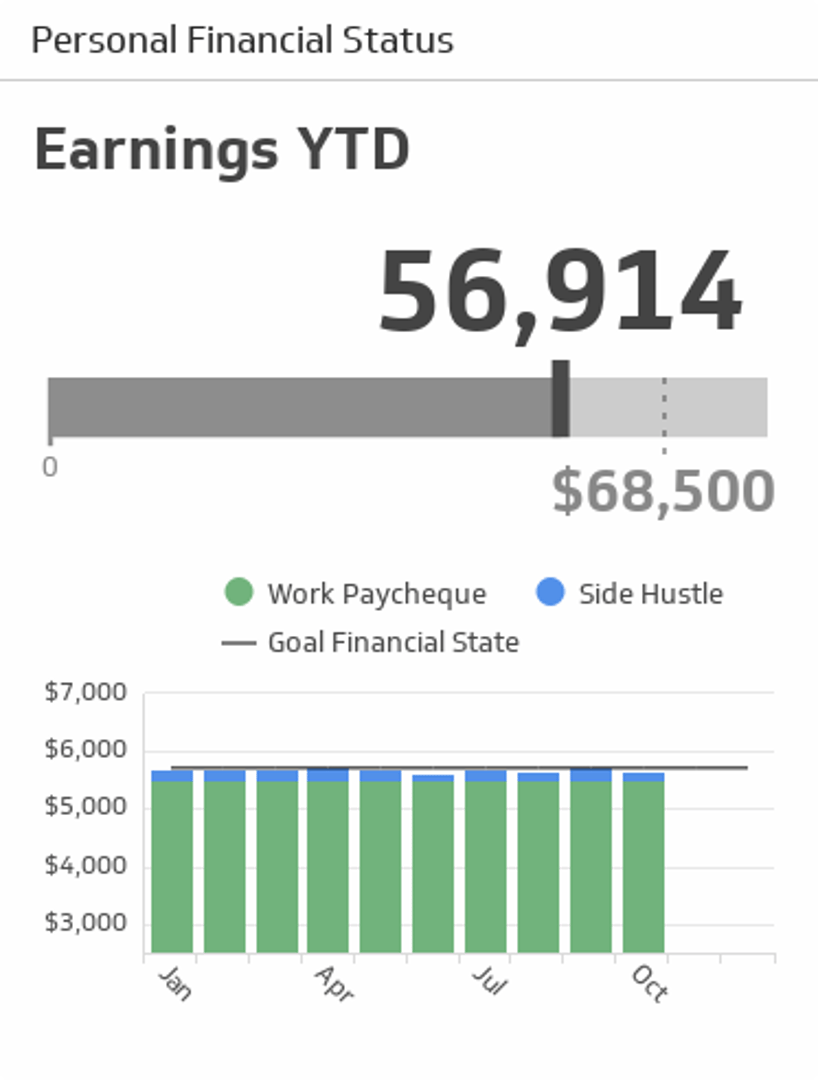
Task: Click the dark filled portion of the gauge
Action: point(300,408)
